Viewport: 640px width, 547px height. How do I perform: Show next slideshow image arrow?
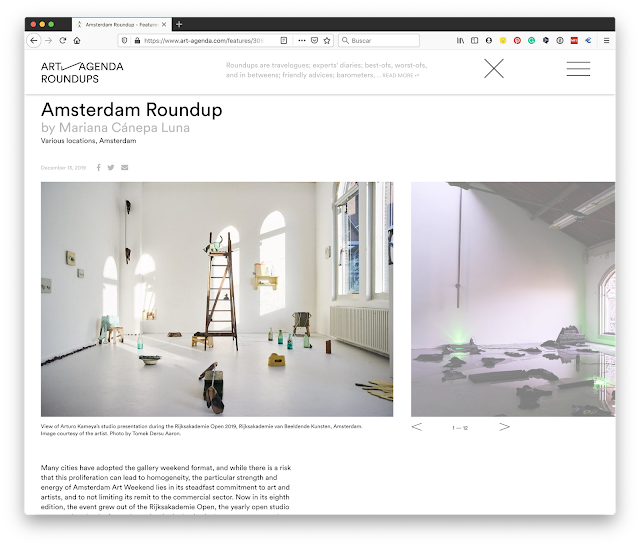pyautogui.click(x=504, y=427)
